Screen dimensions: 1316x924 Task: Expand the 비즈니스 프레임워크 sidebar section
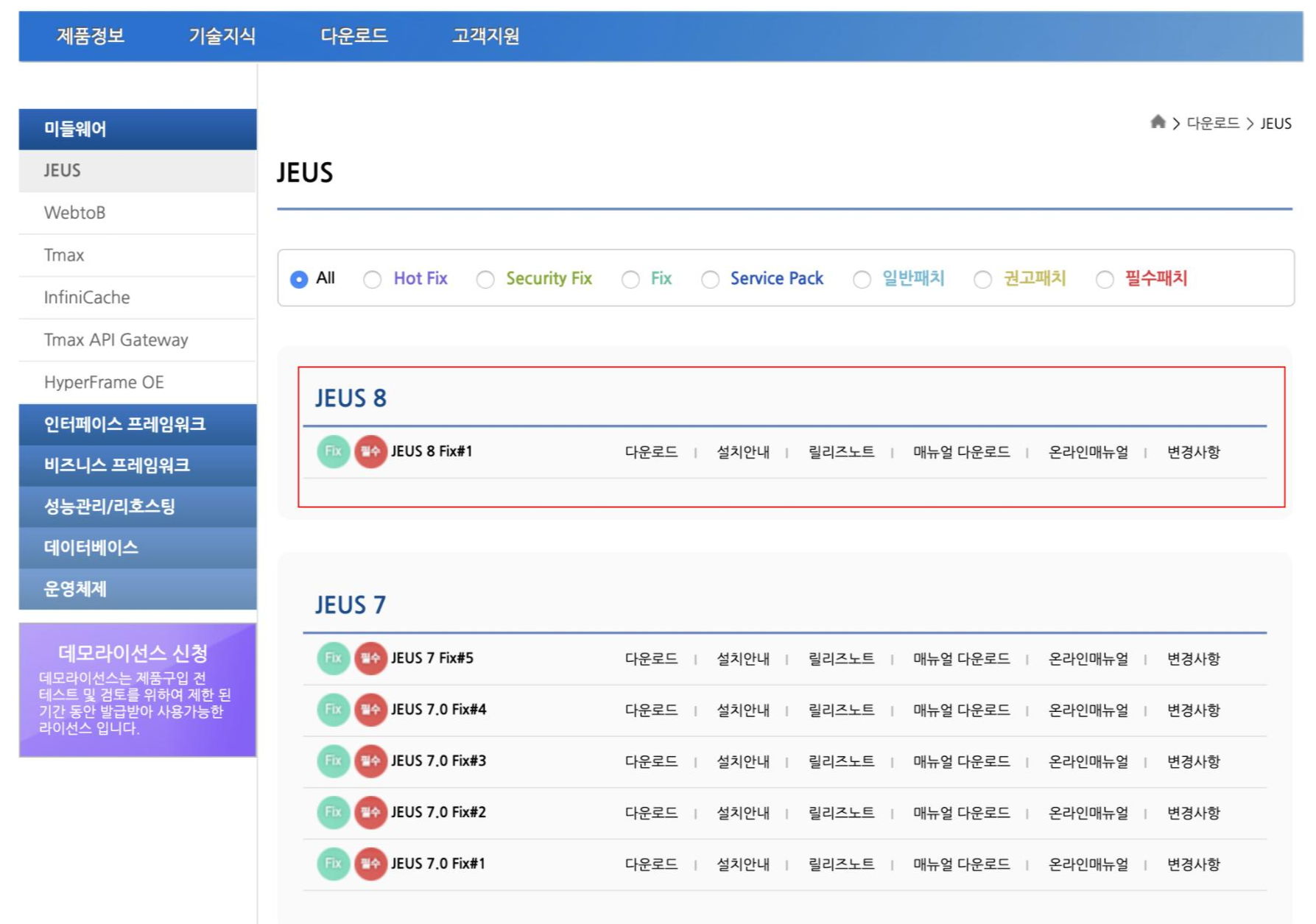[x=138, y=465]
